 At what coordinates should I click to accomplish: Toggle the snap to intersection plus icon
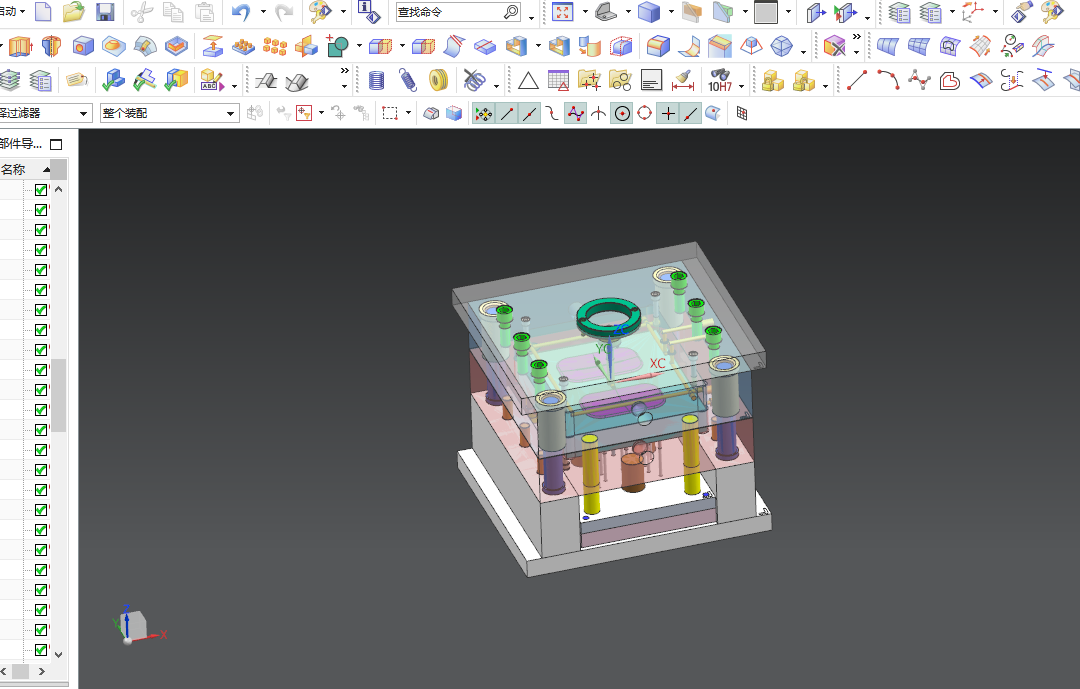coord(668,114)
